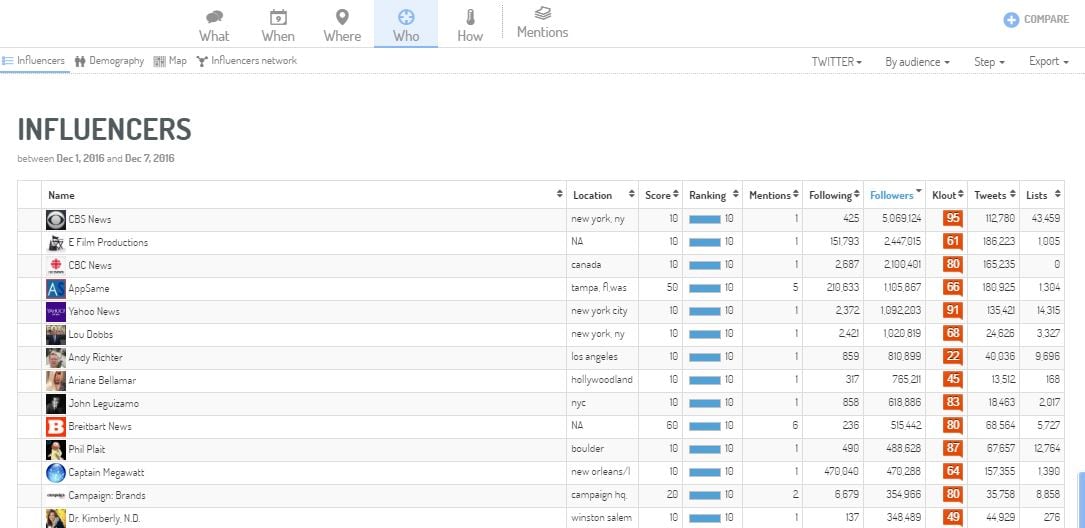Screen dimensions: 1085x528
Task: Open the Where location pin tab
Action: click(x=342, y=26)
